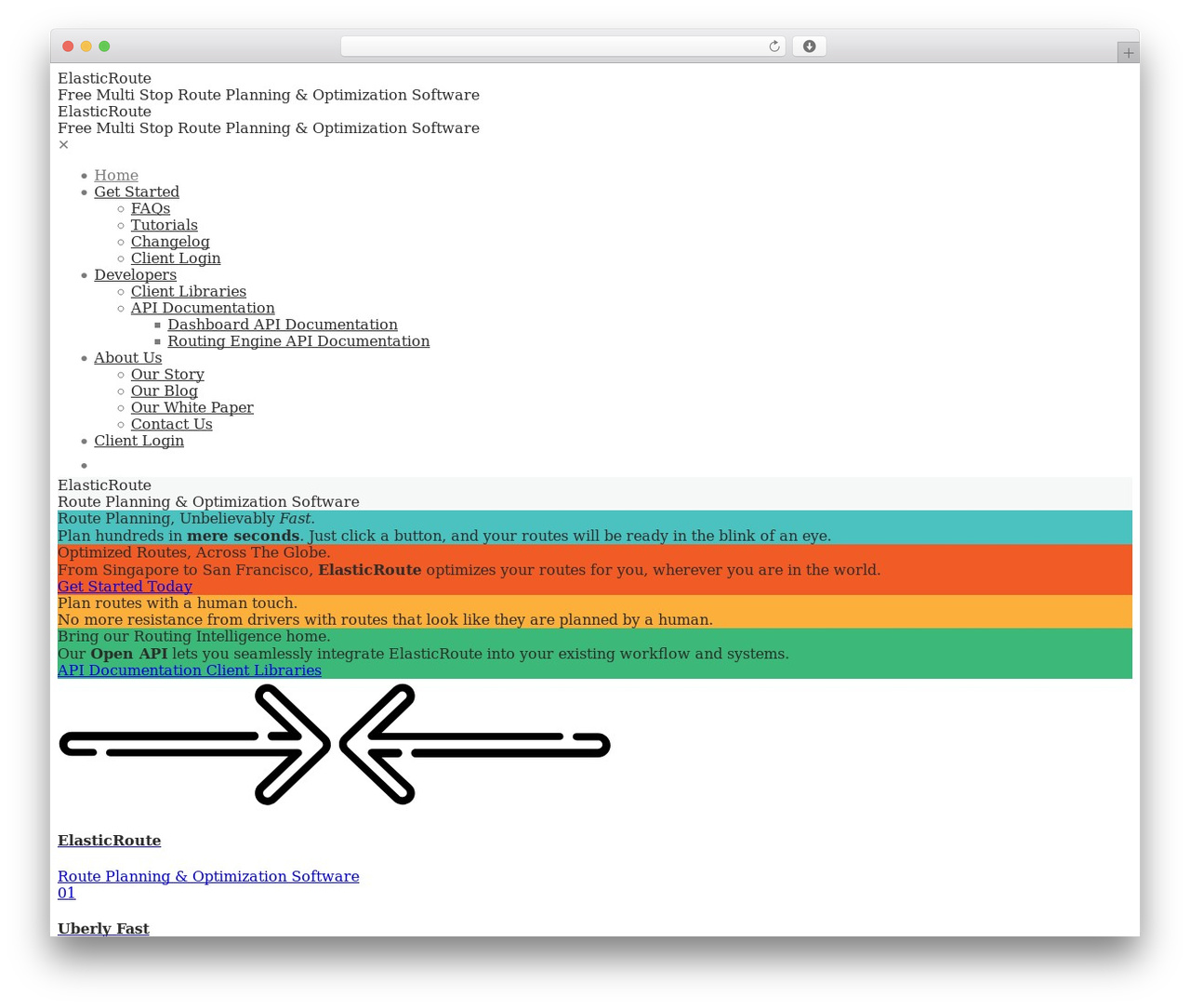The height and width of the screenshot is (1008, 1190).
Task: Go to the Contact Us page
Action: 171,424
